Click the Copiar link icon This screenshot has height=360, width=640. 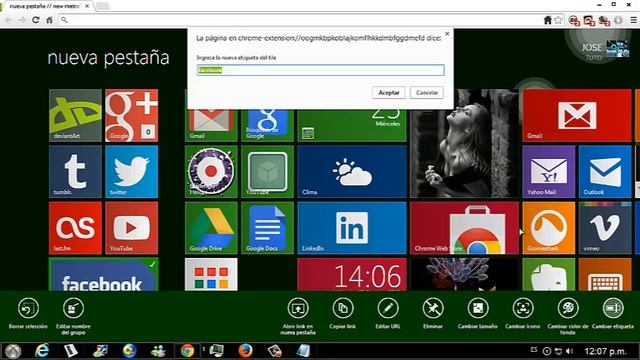click(x=343, y=308)
